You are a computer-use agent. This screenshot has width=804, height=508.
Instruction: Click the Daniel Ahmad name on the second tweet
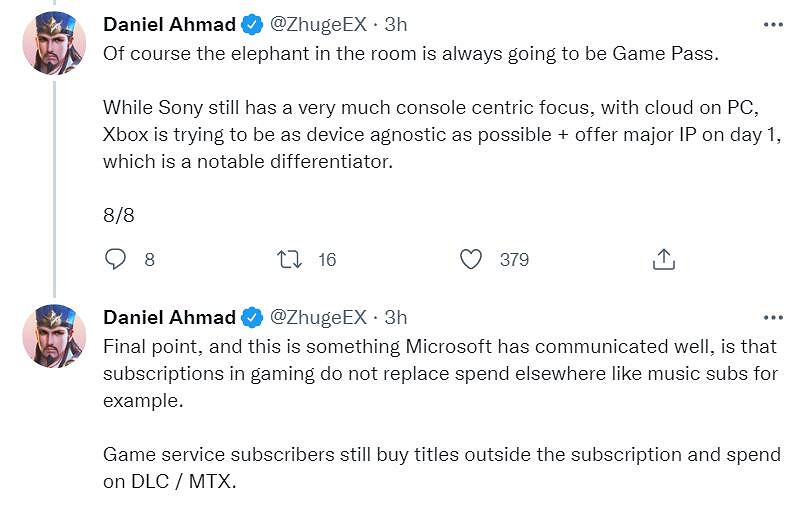tap(169, 318)
